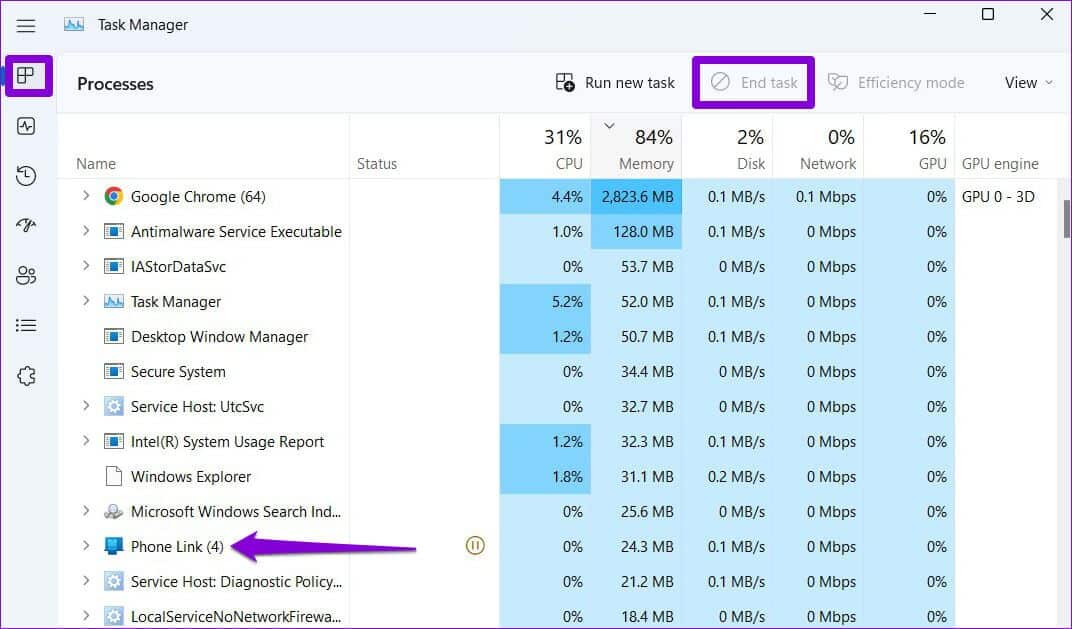Image resolution: width=1072 pixels, height=629 pixels.
Task: Click the Antimalware Service Executable icon
Action: coord(113,231)
